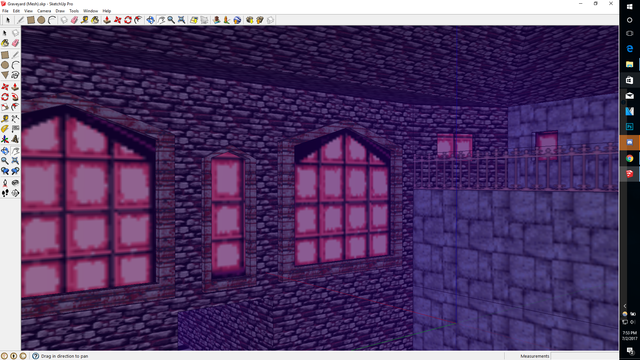Click the Instructor help icon in status bar
Viewport: 640px width, 360px height.
[36, 356]
